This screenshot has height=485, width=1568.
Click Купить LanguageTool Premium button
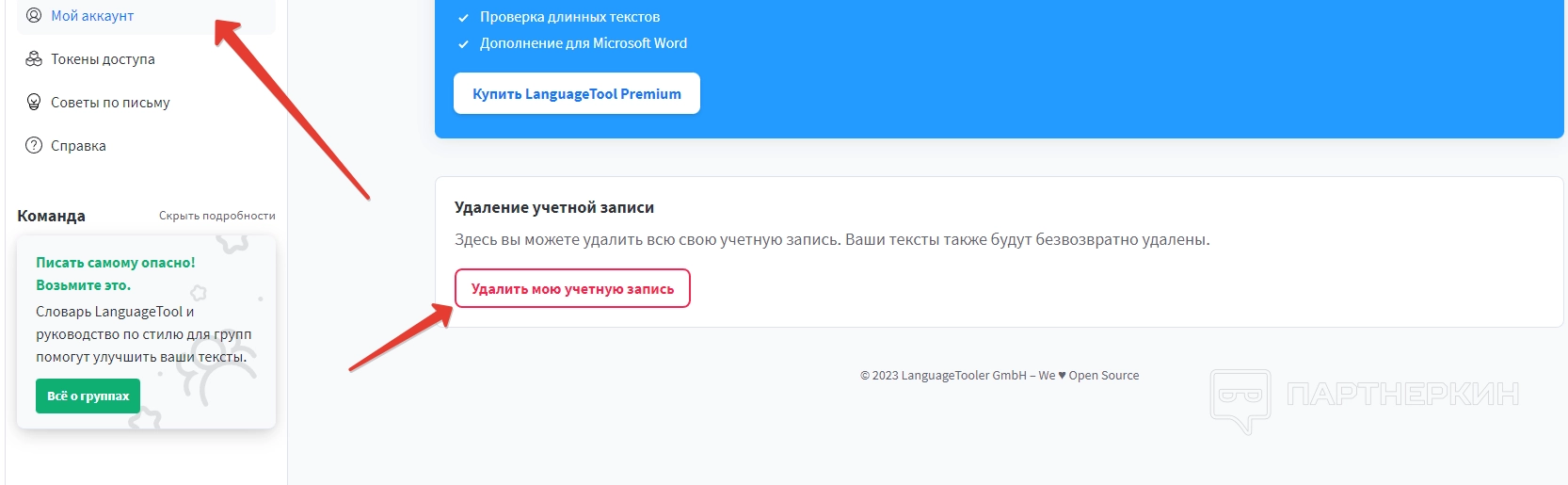pos(576,94)
